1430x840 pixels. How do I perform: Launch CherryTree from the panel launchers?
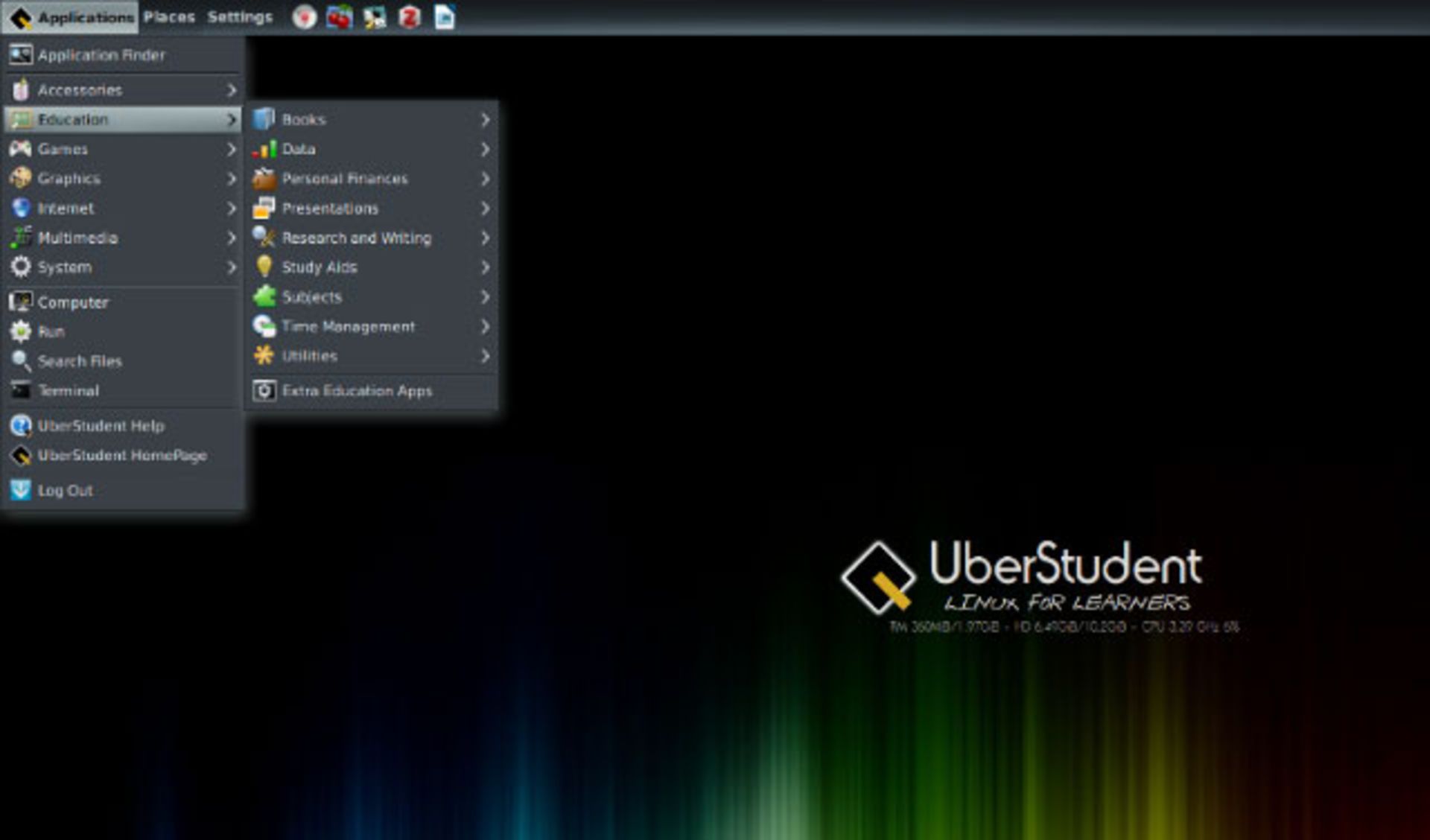[339, 16]
